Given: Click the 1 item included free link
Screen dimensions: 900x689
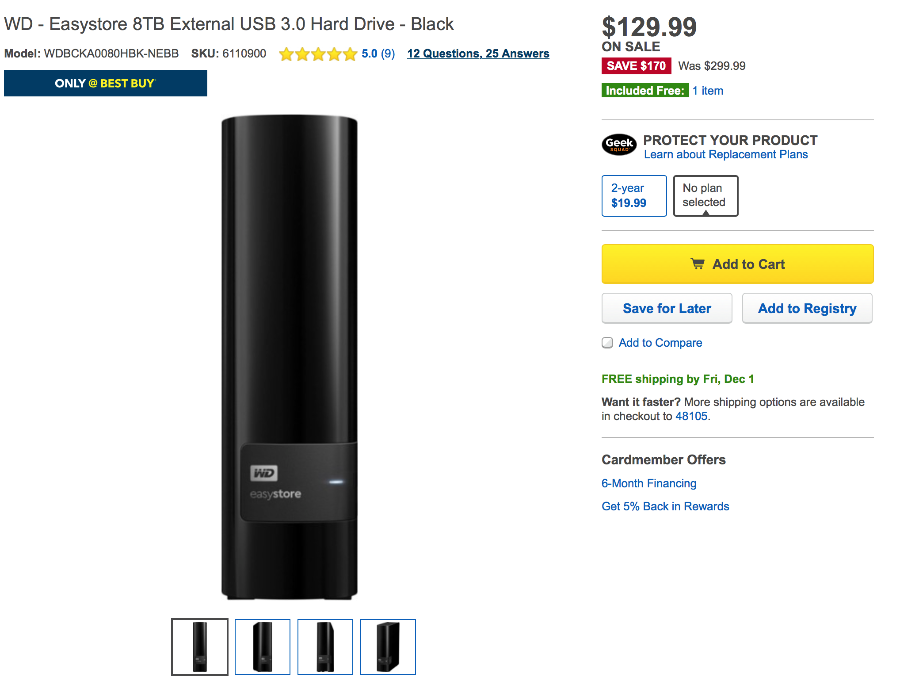Looking at the screenshot, I should point(708,91).
